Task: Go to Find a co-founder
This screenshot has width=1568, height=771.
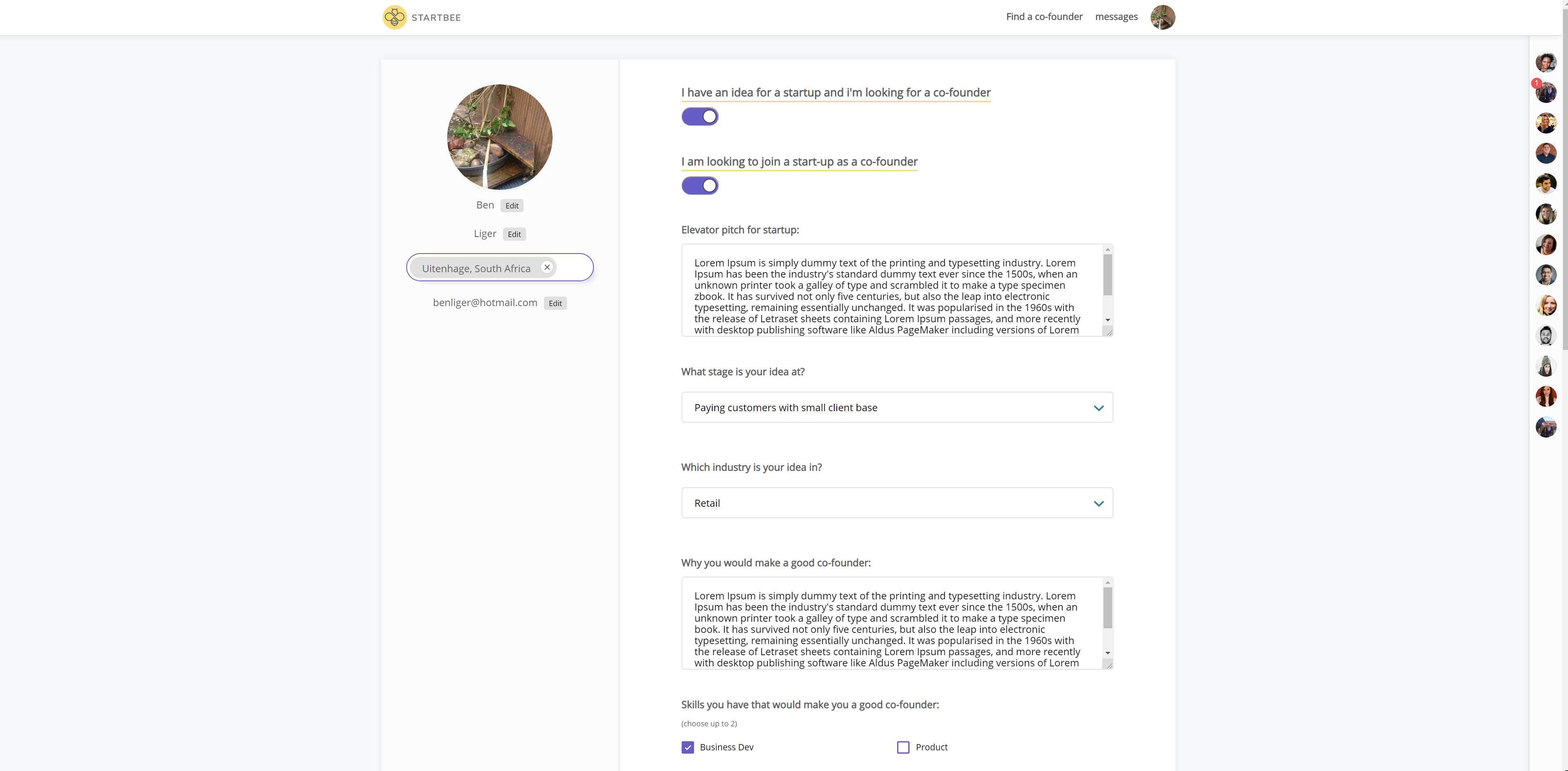Action: coord(1044,17)
